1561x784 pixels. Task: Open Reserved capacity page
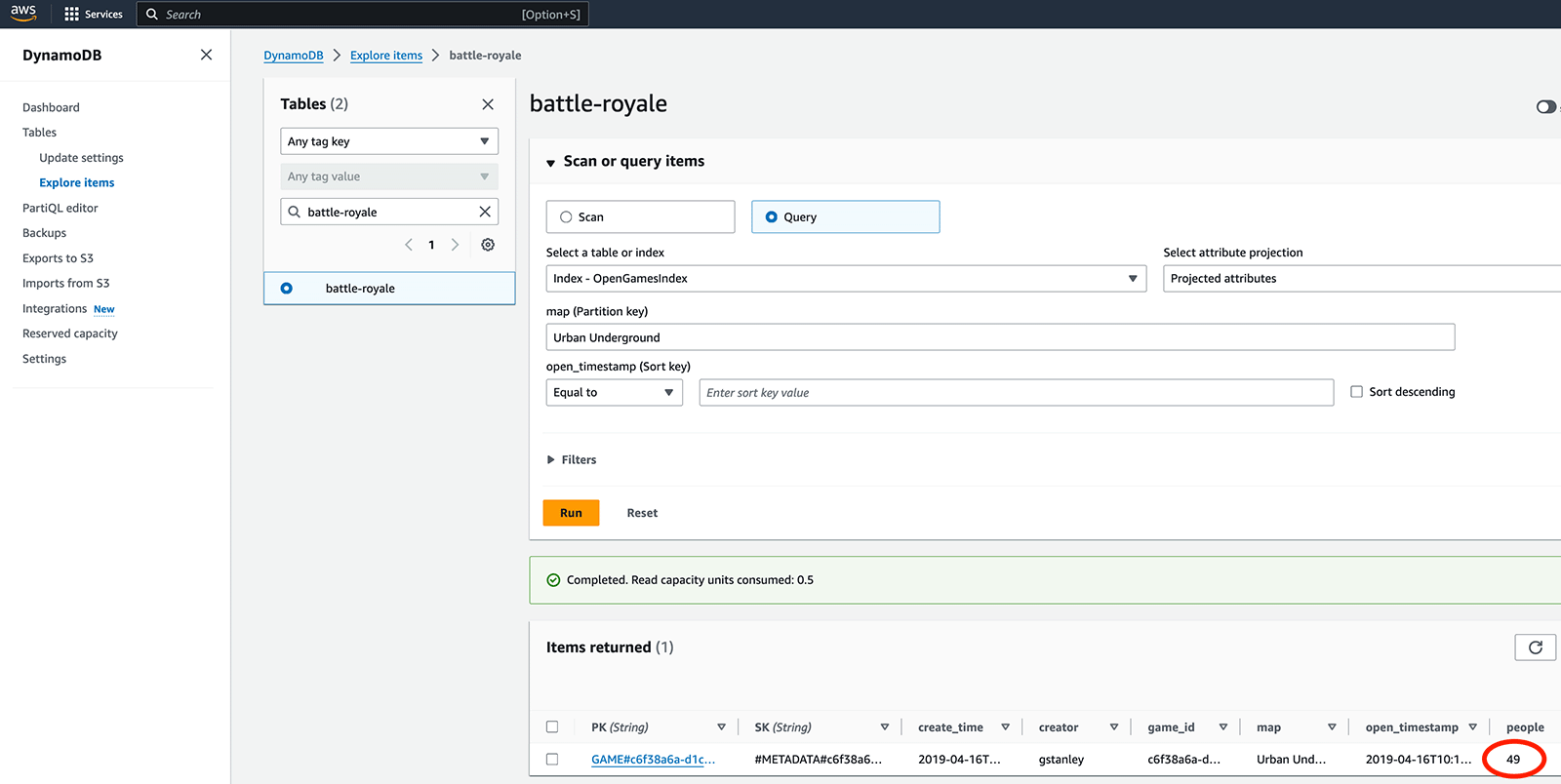(70, 333)
